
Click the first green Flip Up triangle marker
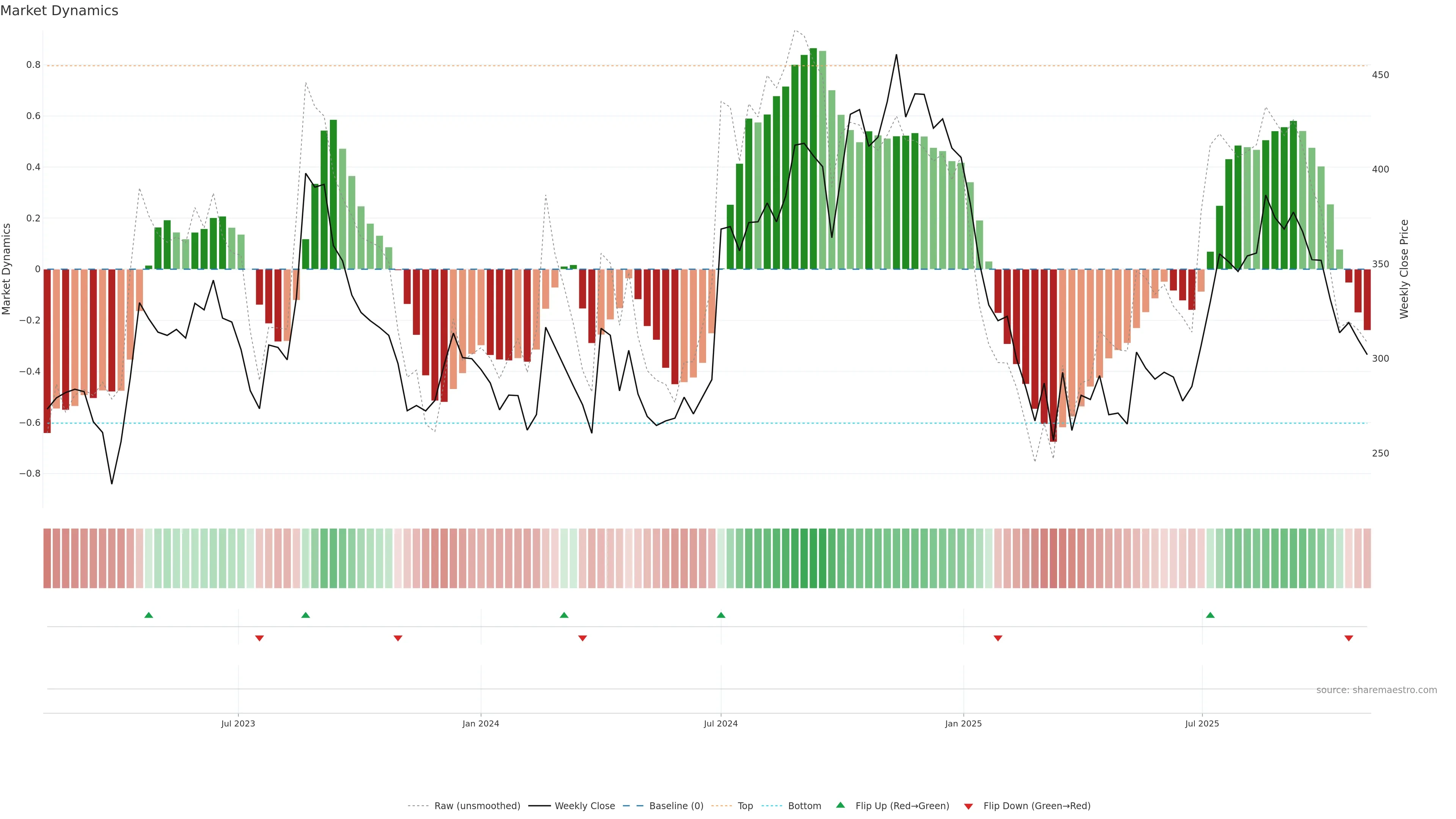[149, 615]
